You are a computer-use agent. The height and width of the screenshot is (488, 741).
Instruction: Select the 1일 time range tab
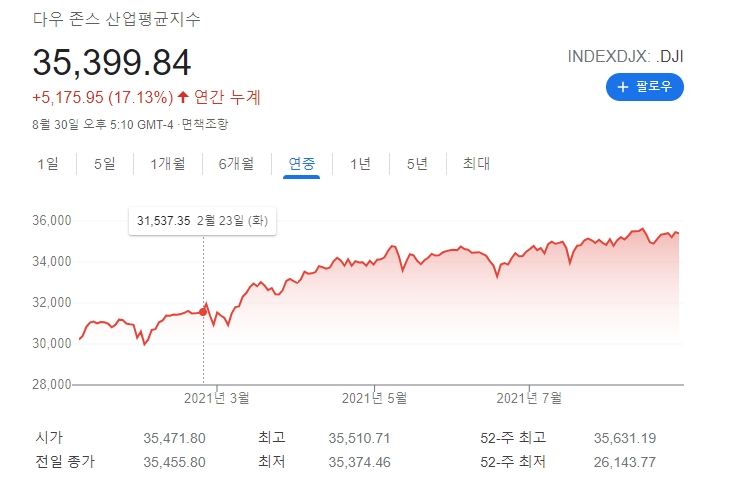point(47,164)
